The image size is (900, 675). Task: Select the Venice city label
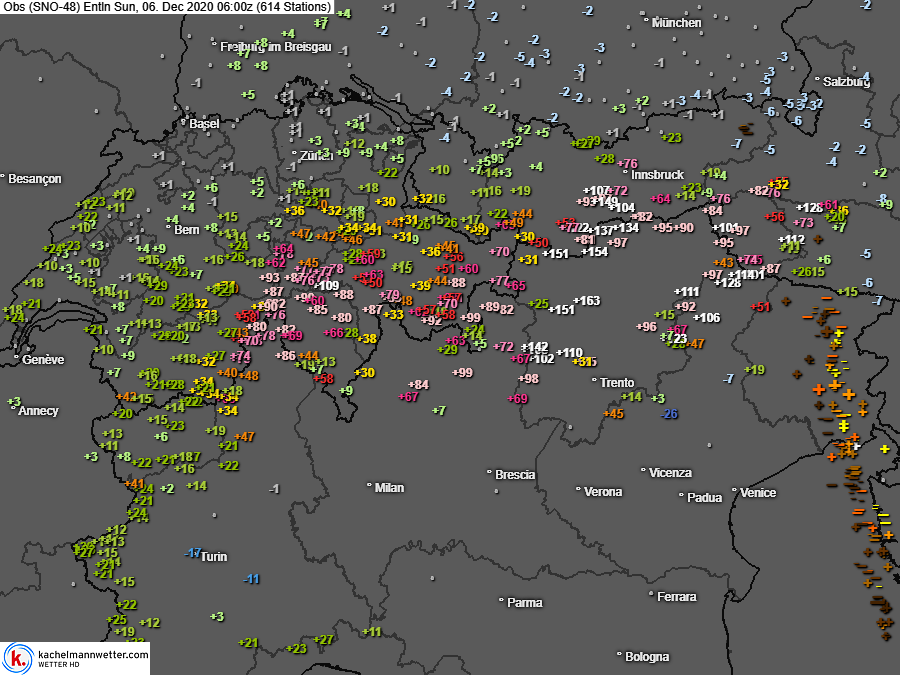point(758,492)
